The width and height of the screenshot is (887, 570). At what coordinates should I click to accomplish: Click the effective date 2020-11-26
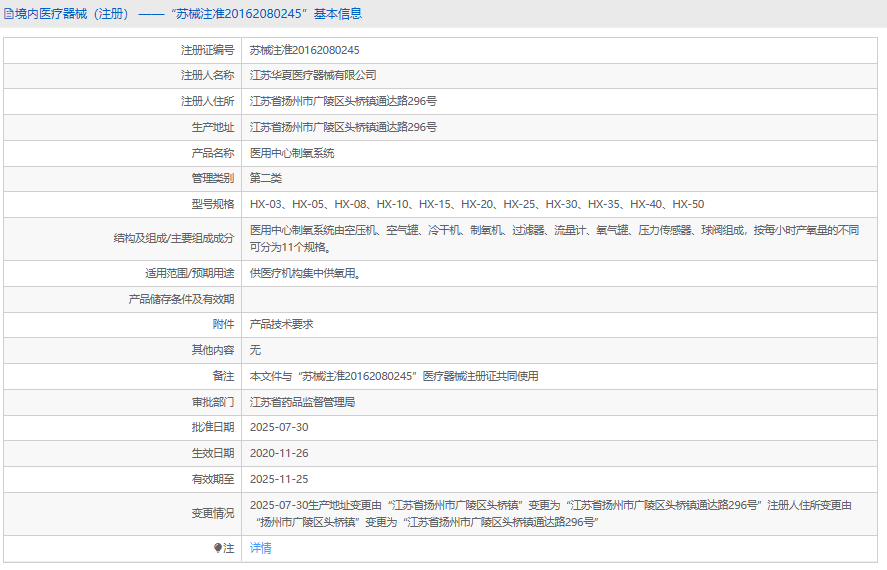click(x=279, y=453)
